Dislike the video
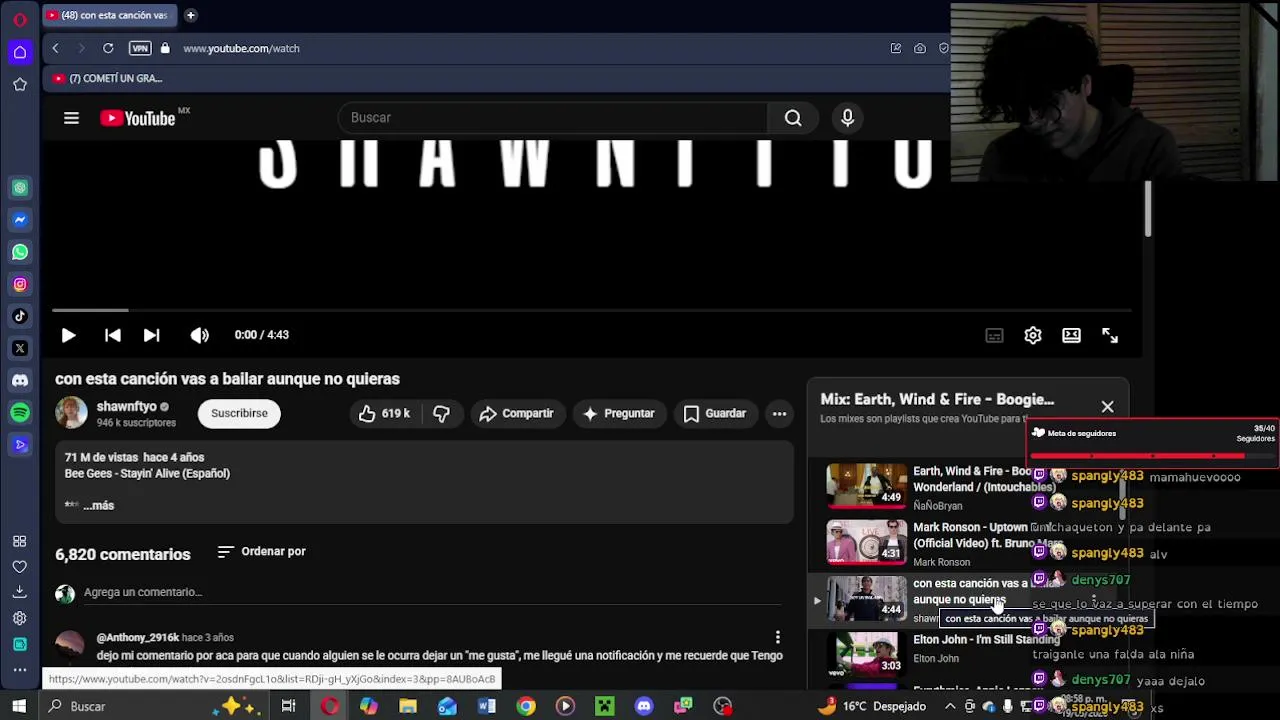1280x720 pixels. point(441,413)
